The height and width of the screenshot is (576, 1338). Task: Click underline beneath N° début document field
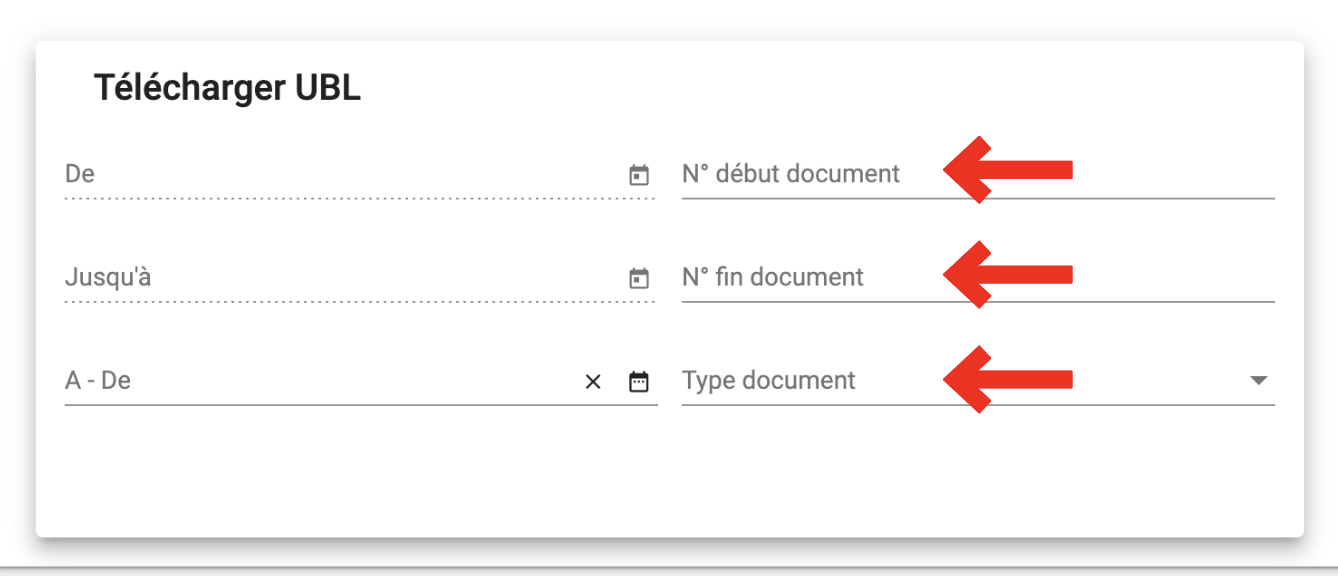[x=978, y=199]
